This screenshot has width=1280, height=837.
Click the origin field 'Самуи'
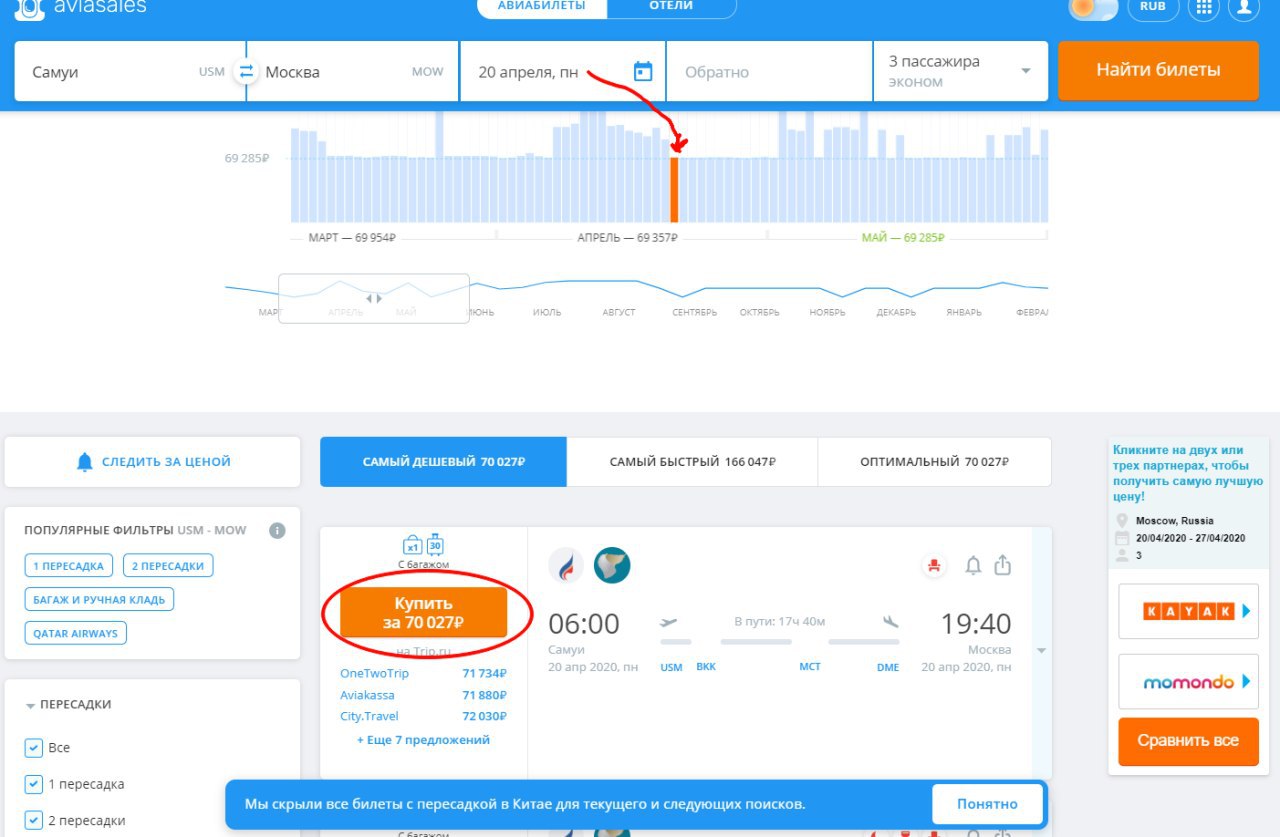130,71
